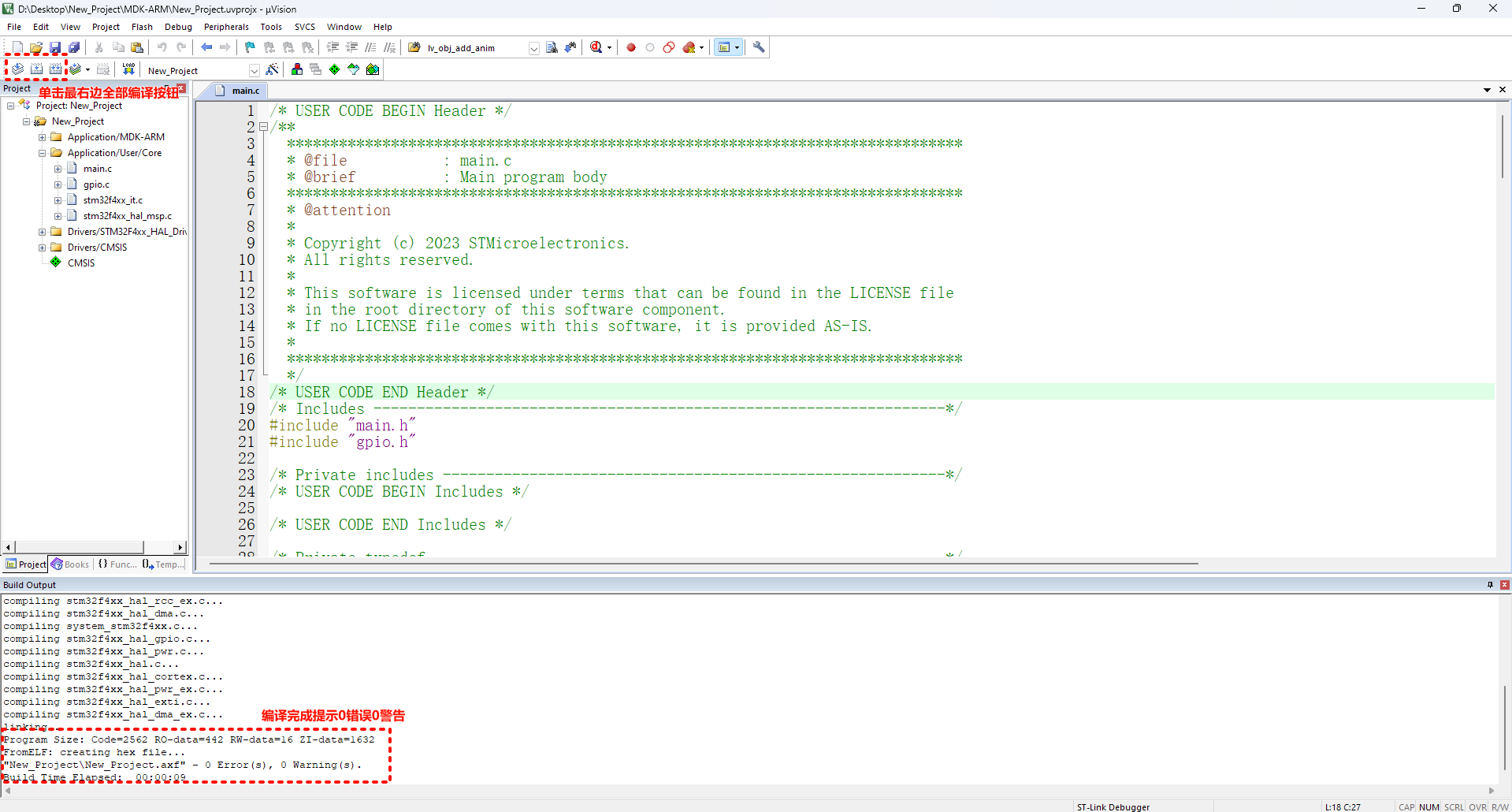Switch to the Books panel tab
Viewport: 1512px width, 812px height.
70,564
